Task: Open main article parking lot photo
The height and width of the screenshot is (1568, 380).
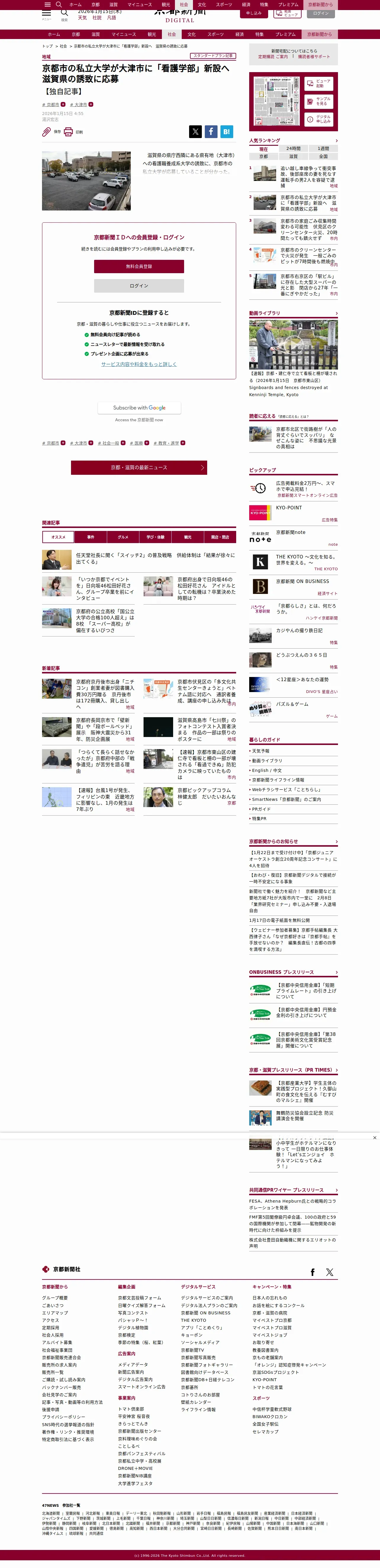Action: [x=86, y=181]
